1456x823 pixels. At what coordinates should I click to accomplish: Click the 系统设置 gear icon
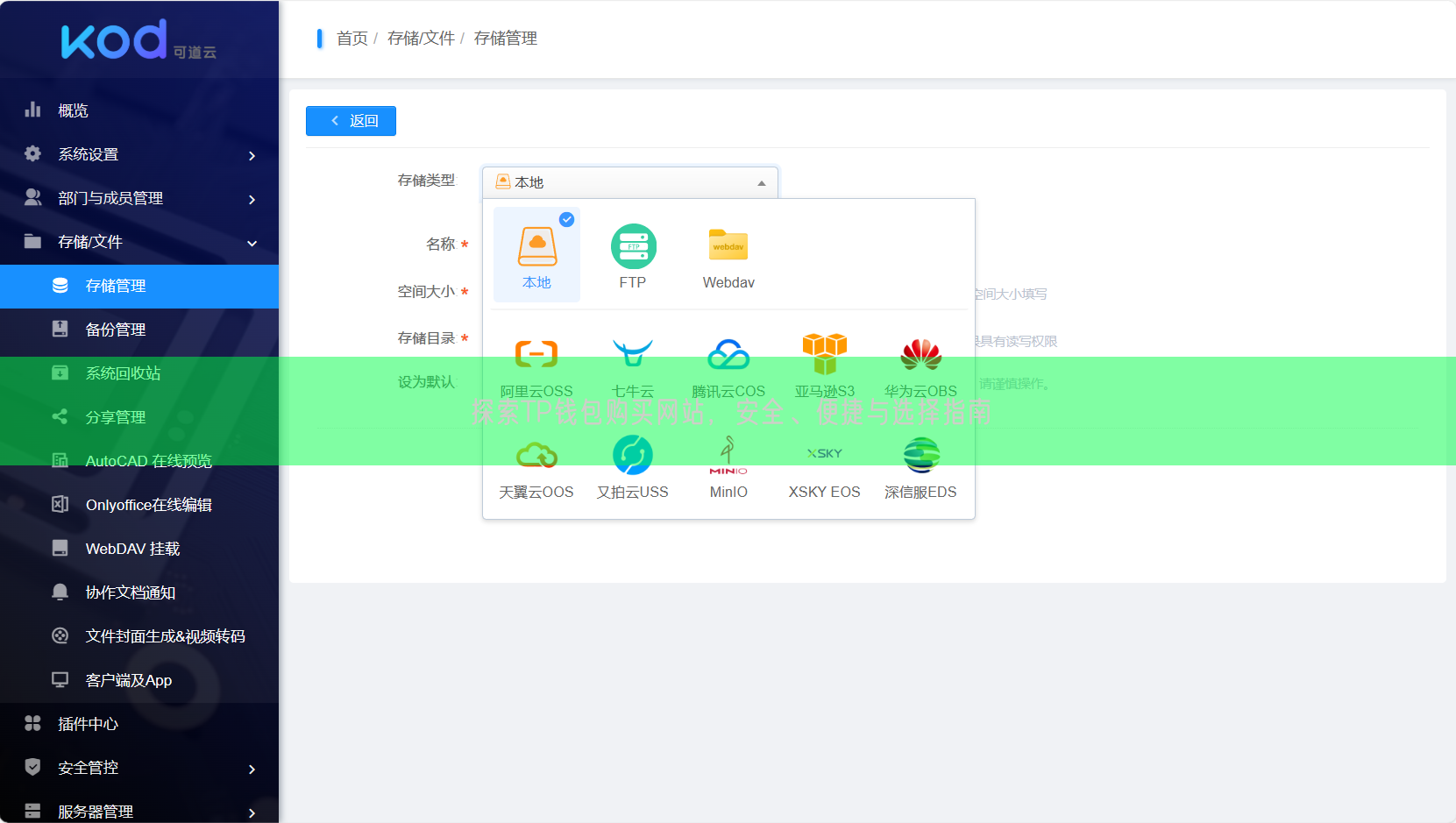tap(32, 153)
